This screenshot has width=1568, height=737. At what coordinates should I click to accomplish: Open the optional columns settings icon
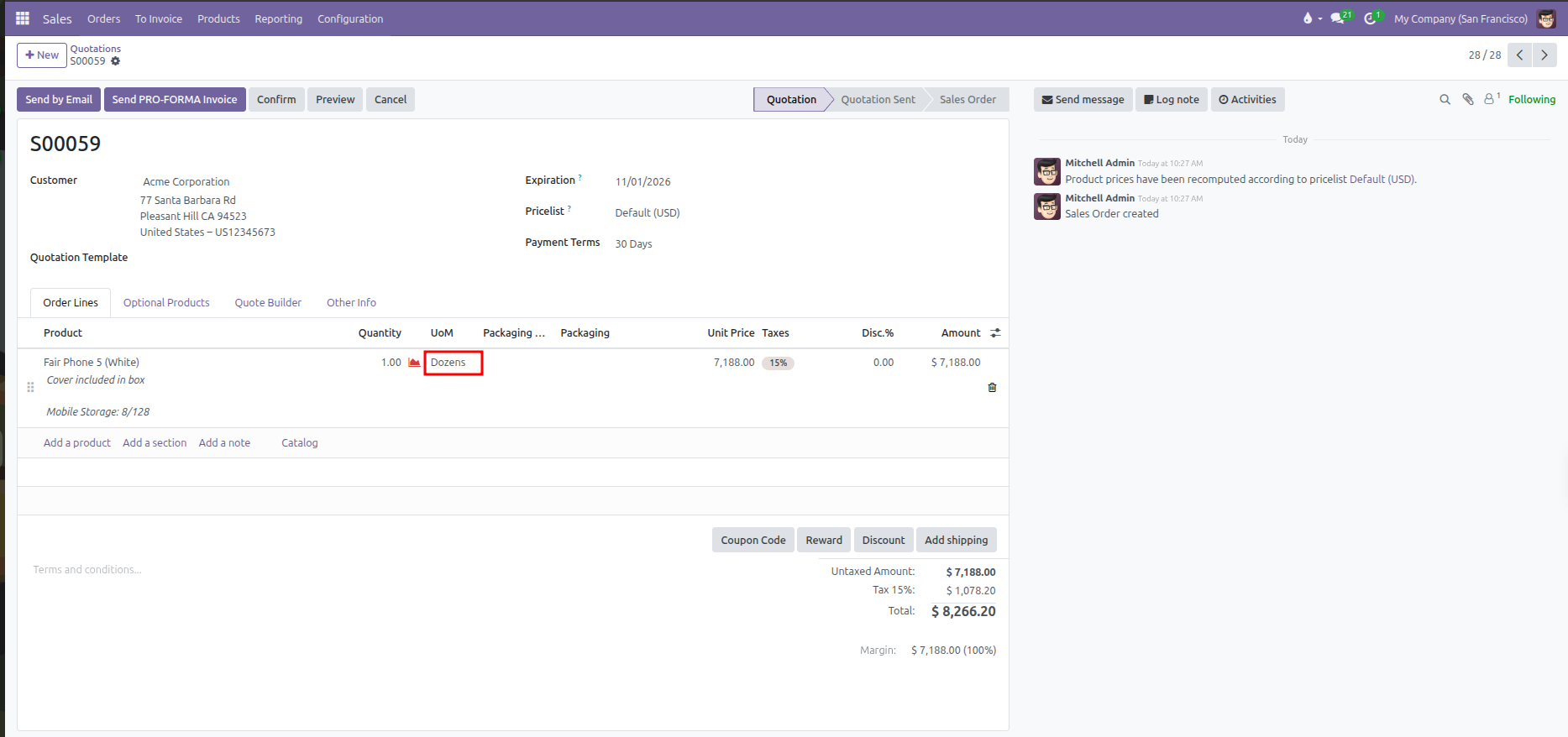coord(995,333)
